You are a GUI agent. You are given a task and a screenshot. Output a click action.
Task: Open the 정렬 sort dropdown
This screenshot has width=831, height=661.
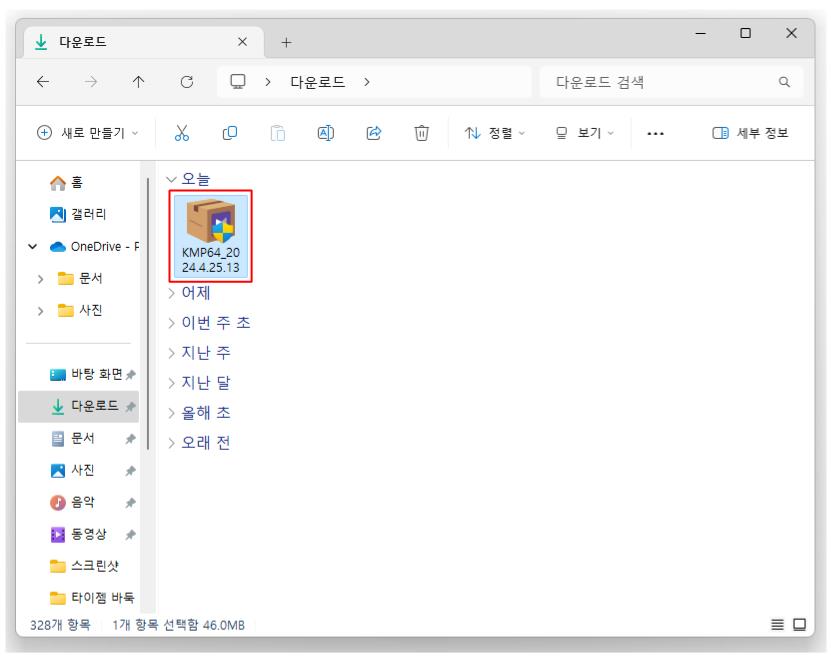pyautogui.click(x=494, y=133)
